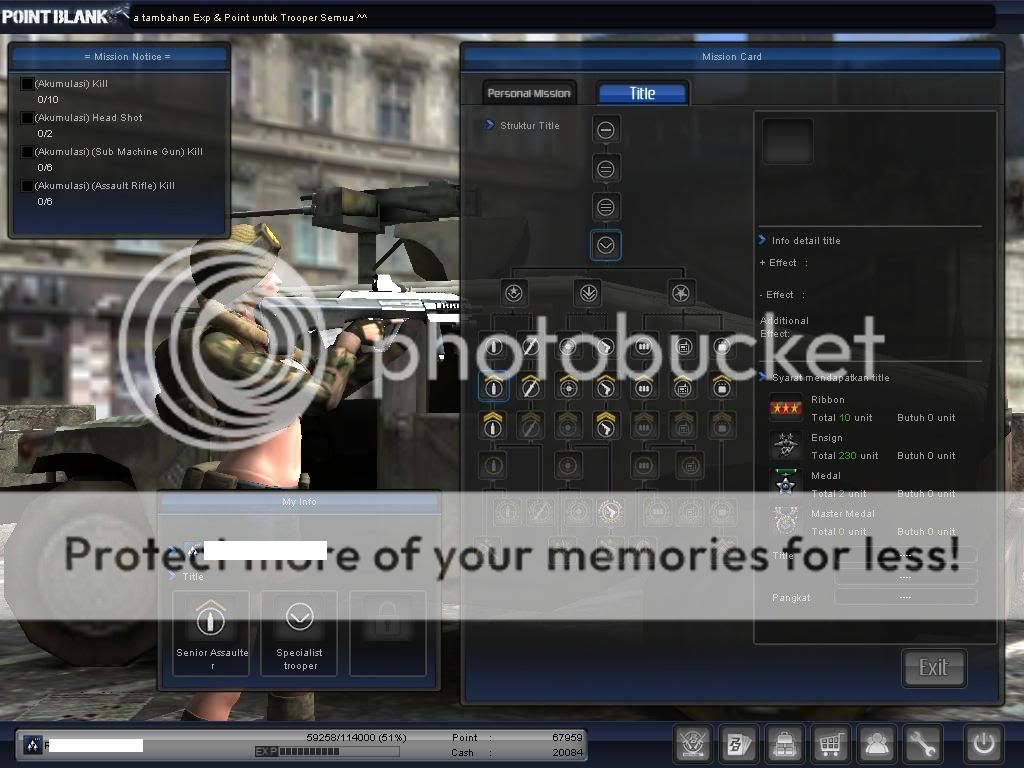Click the experience text 59258/114000 (51%)
Screen dimensions: 1024x768
[357, 737]
